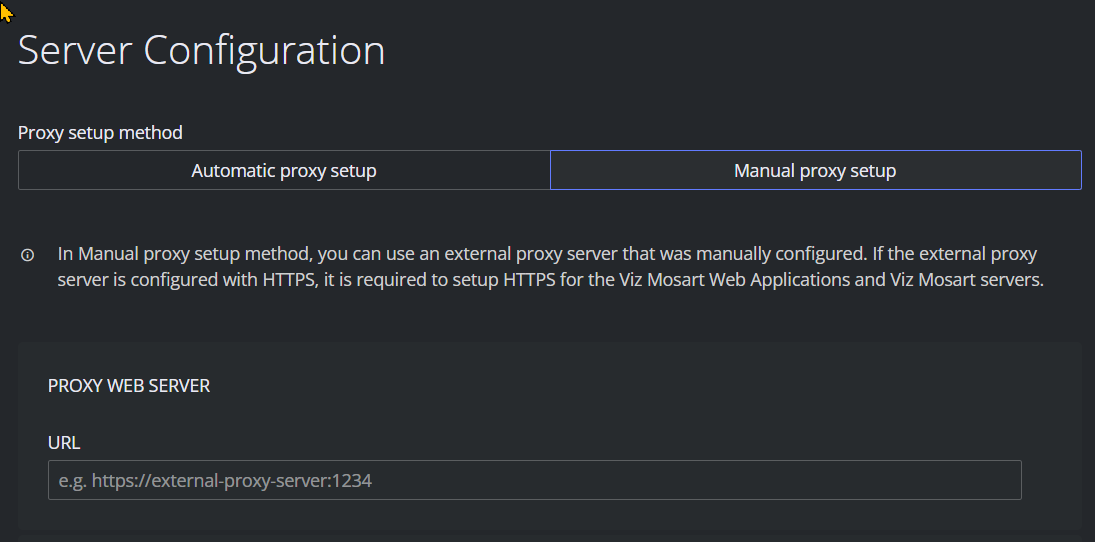Choose manual option in proxy method selector
The width and height of the screenshot is (1095, 542).
click(x=816, y=170)
